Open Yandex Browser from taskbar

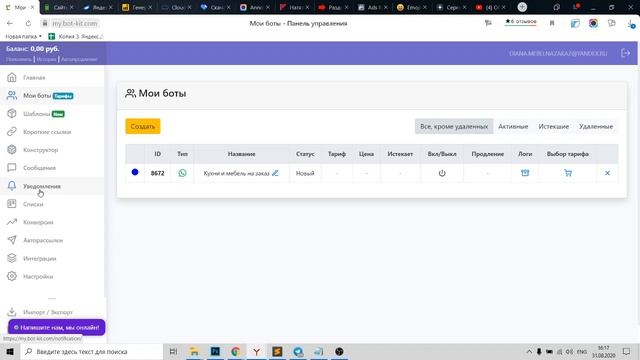[256, 351]
